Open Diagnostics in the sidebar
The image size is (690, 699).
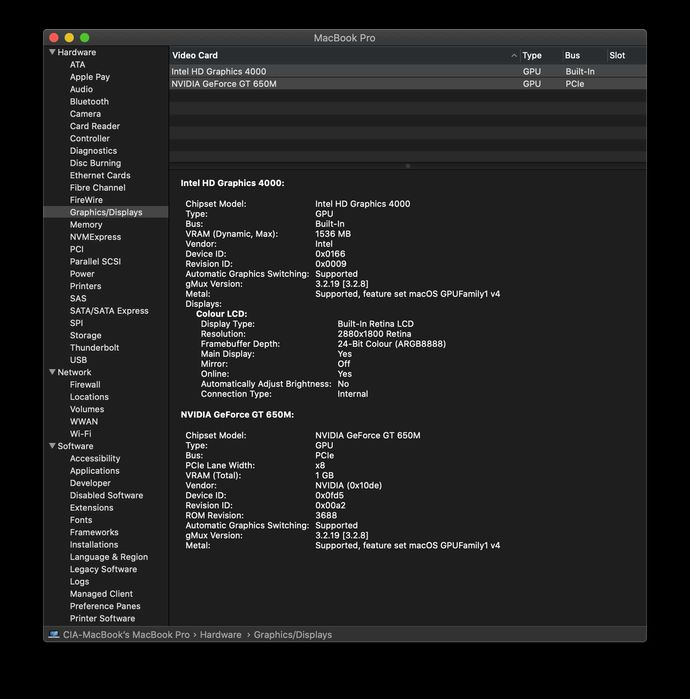pos(93,151)
